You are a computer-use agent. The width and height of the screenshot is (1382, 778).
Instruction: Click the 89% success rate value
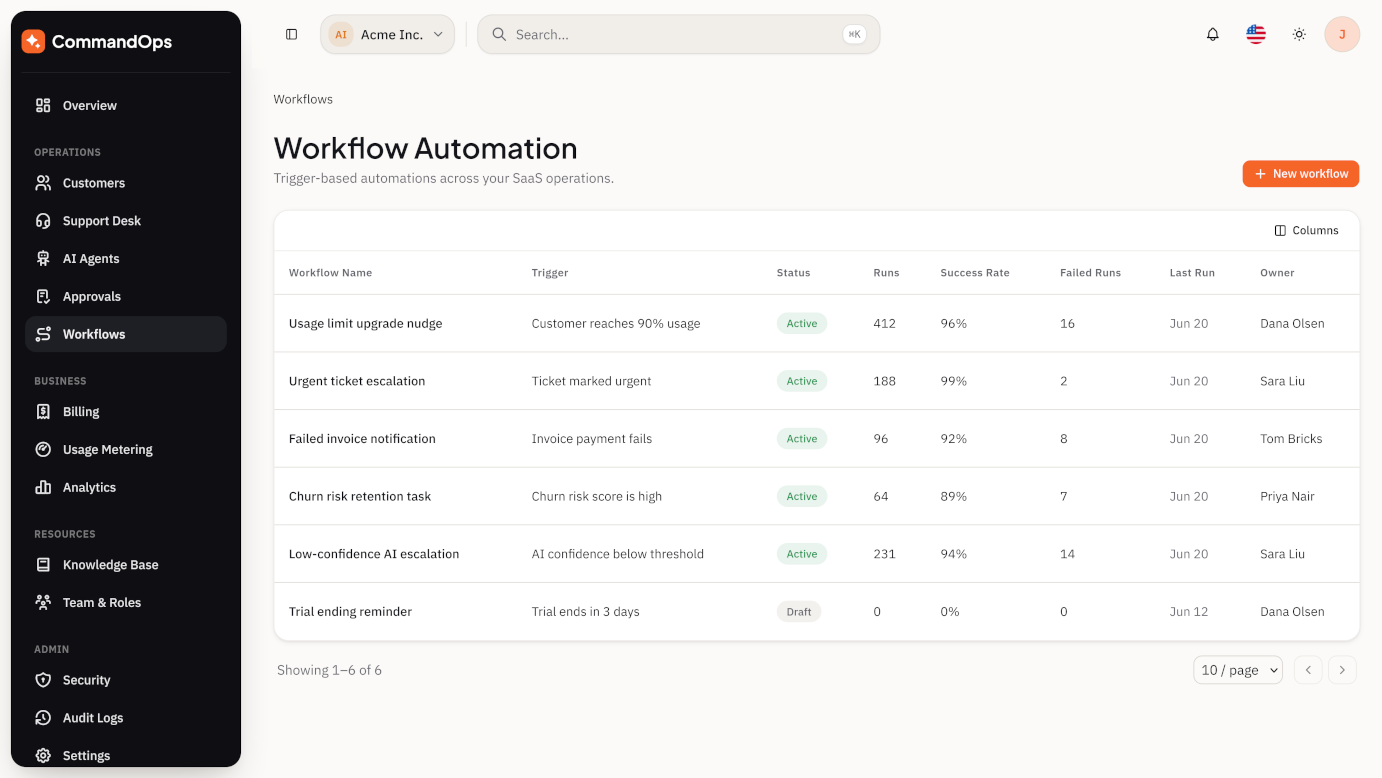[x=954, y=496]
